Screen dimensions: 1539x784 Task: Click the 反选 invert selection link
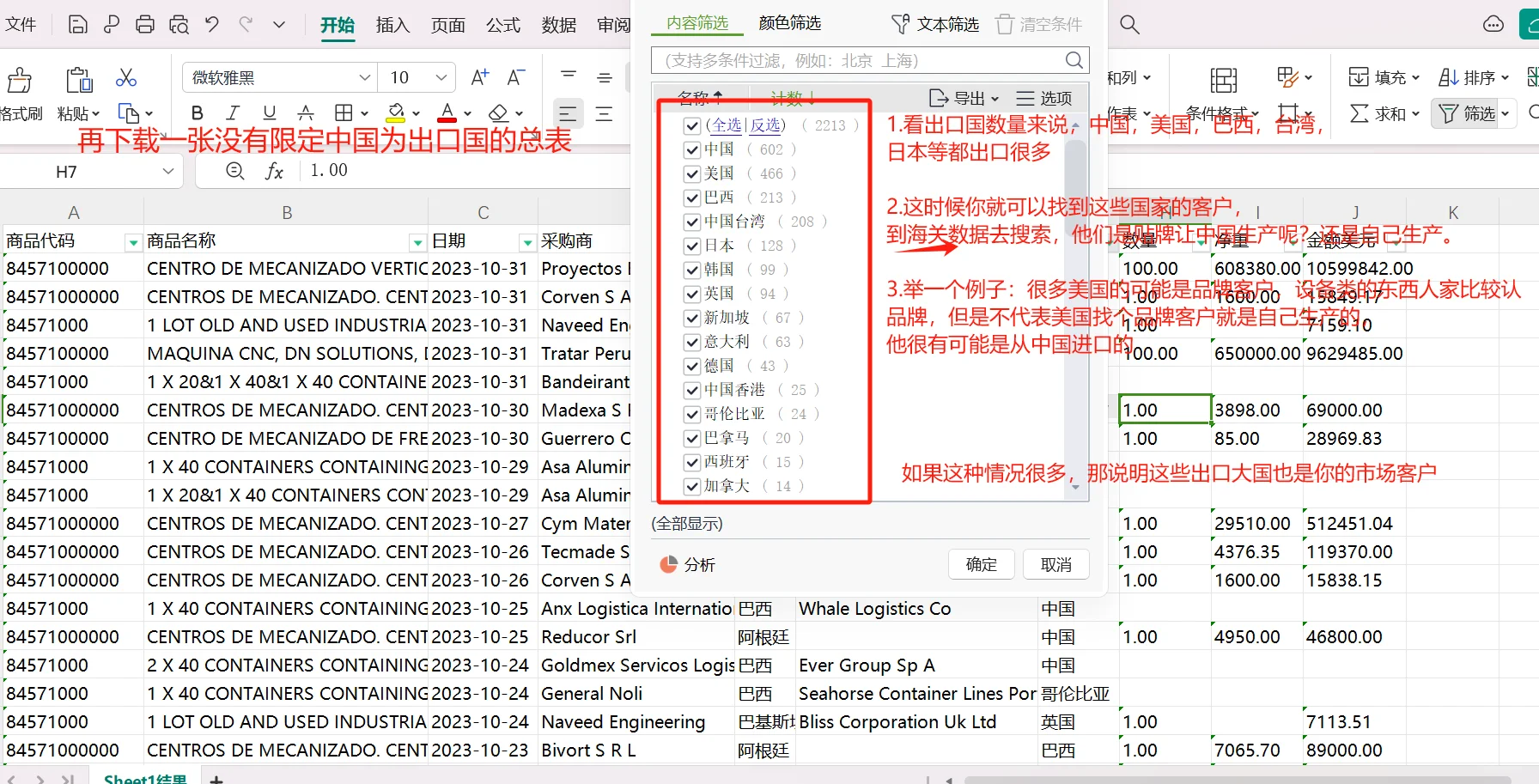pos(765,125)
